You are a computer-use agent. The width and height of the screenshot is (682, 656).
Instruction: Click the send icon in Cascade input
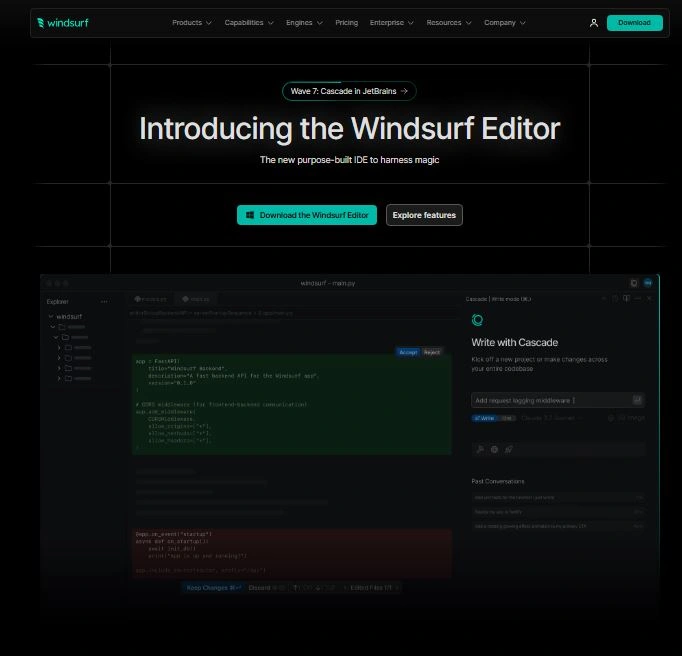point(637,400)
